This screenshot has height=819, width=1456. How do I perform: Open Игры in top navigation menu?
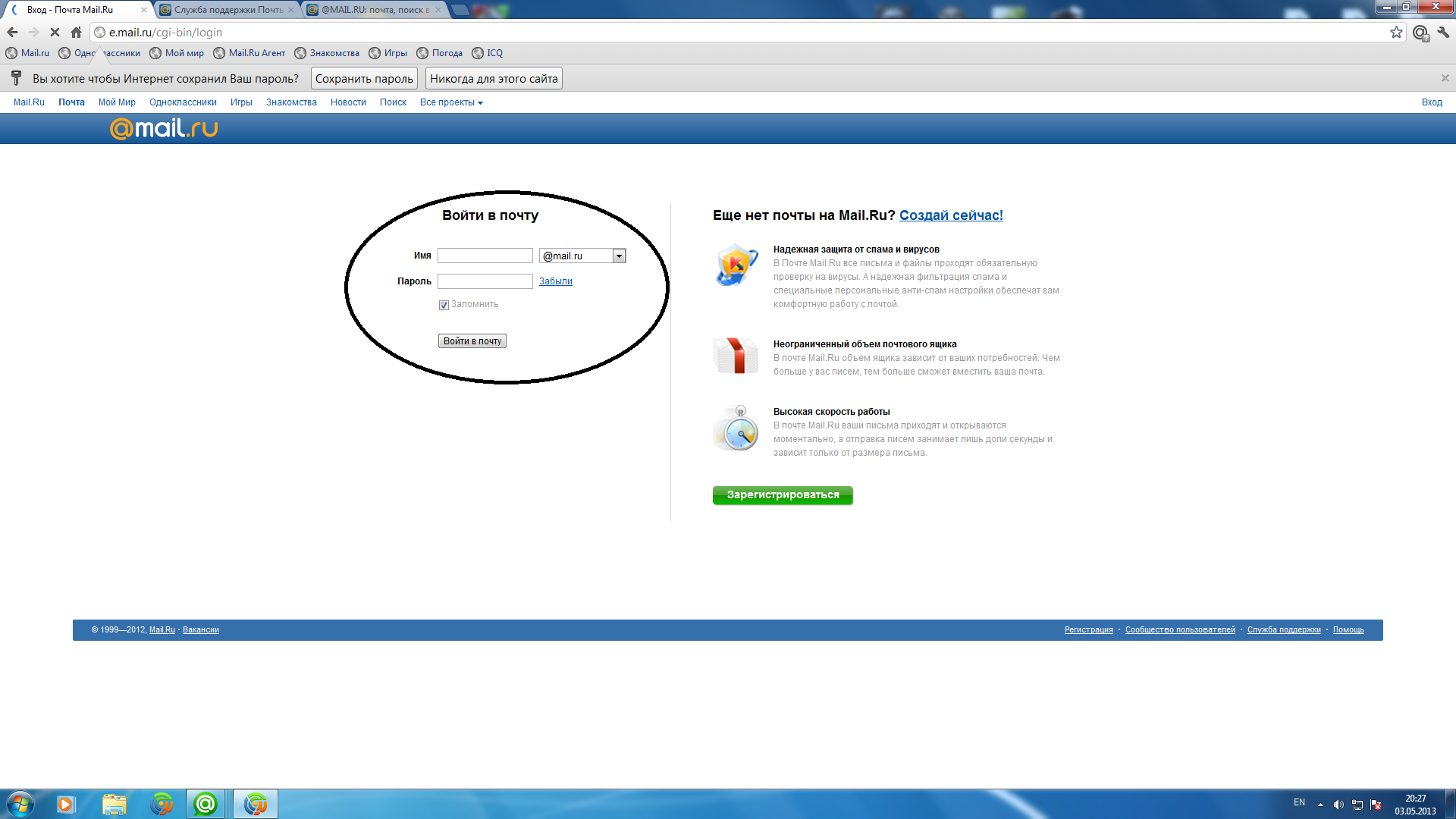click(241, 102)
